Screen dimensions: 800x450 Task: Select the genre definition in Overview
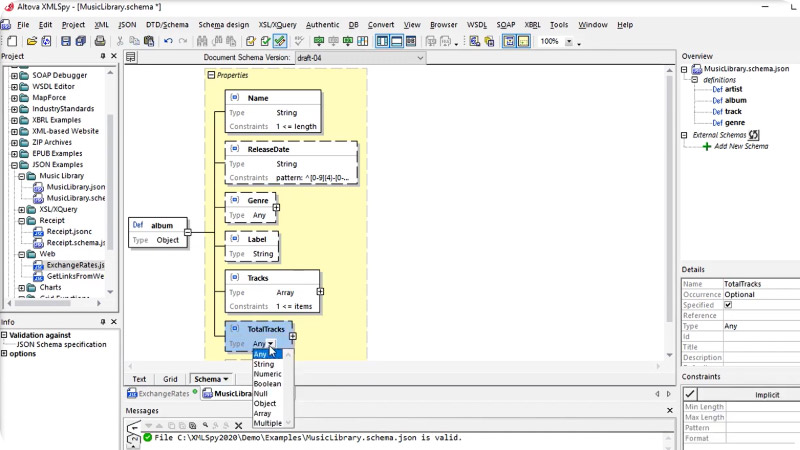pos(735,123)
